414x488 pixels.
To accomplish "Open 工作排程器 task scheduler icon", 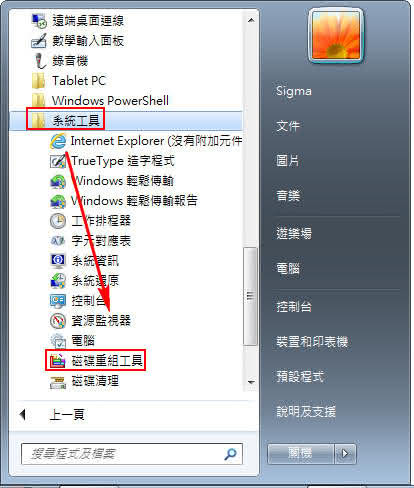I will tap(58, 221).
